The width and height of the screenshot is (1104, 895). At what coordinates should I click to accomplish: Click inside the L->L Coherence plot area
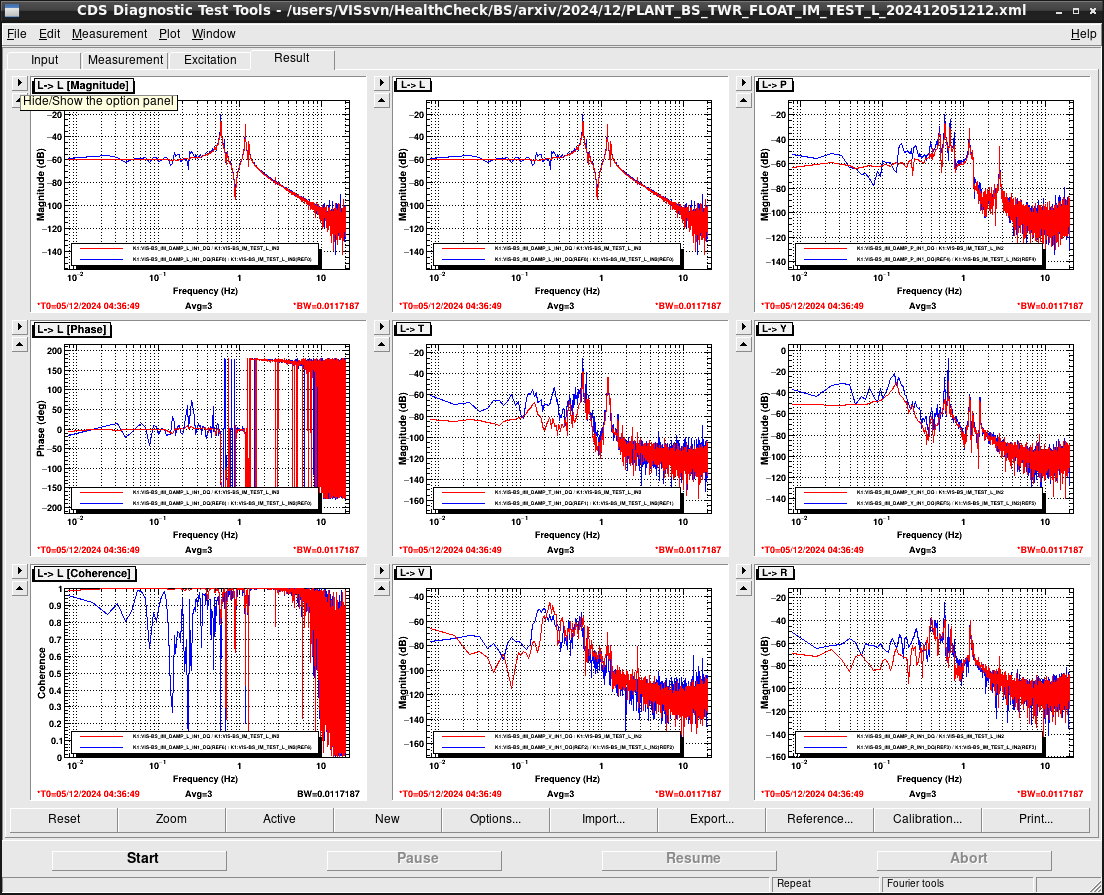(x=207, y=673)
